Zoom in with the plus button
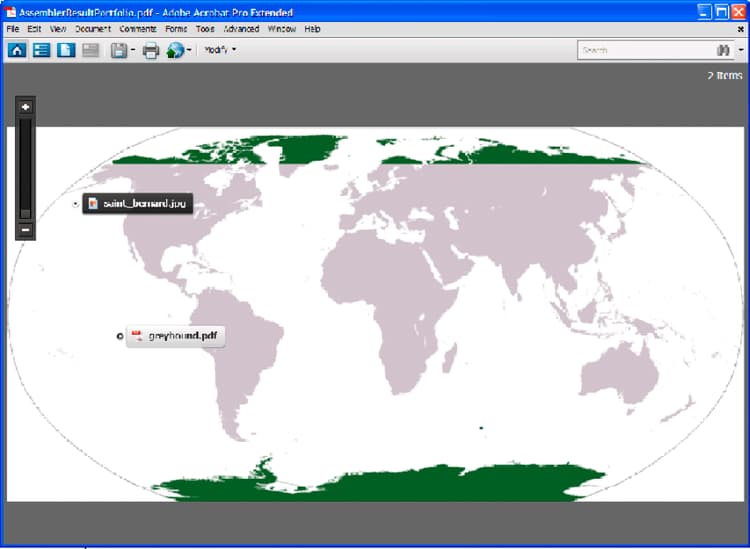The height and width of the screenshot is (549, 750). click(26, 107)
